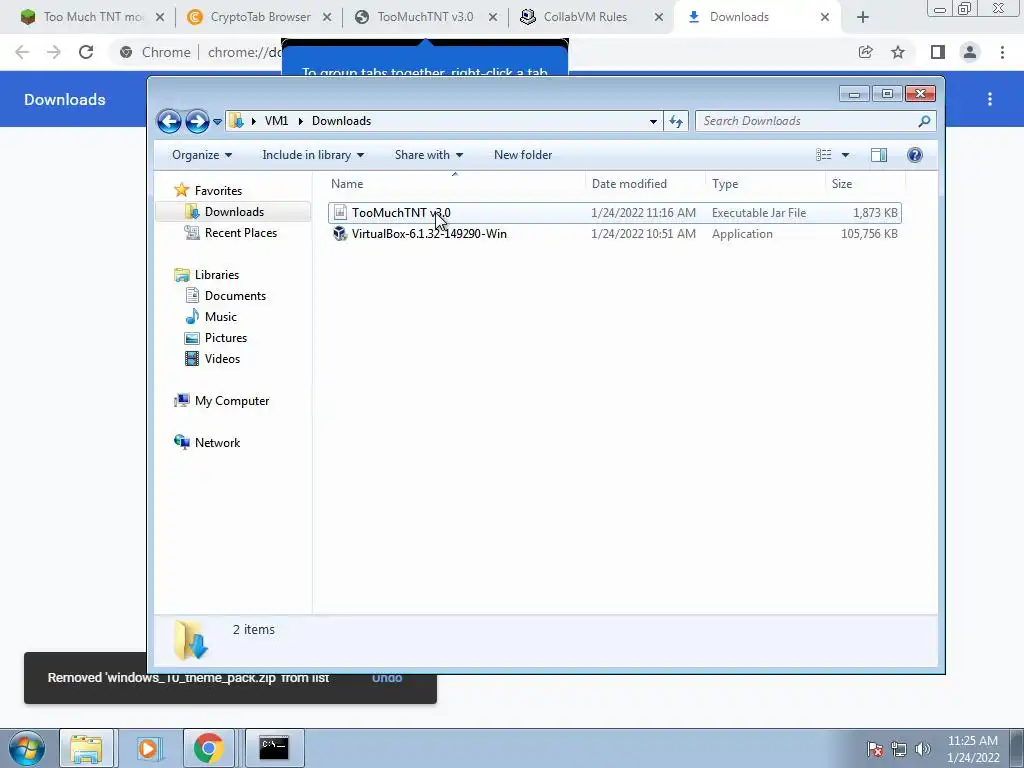Image resolution: width=1024 pixels, height=768 pixels.
Task: Close the CryptoTab Browser tab
Action: [327, 17]
